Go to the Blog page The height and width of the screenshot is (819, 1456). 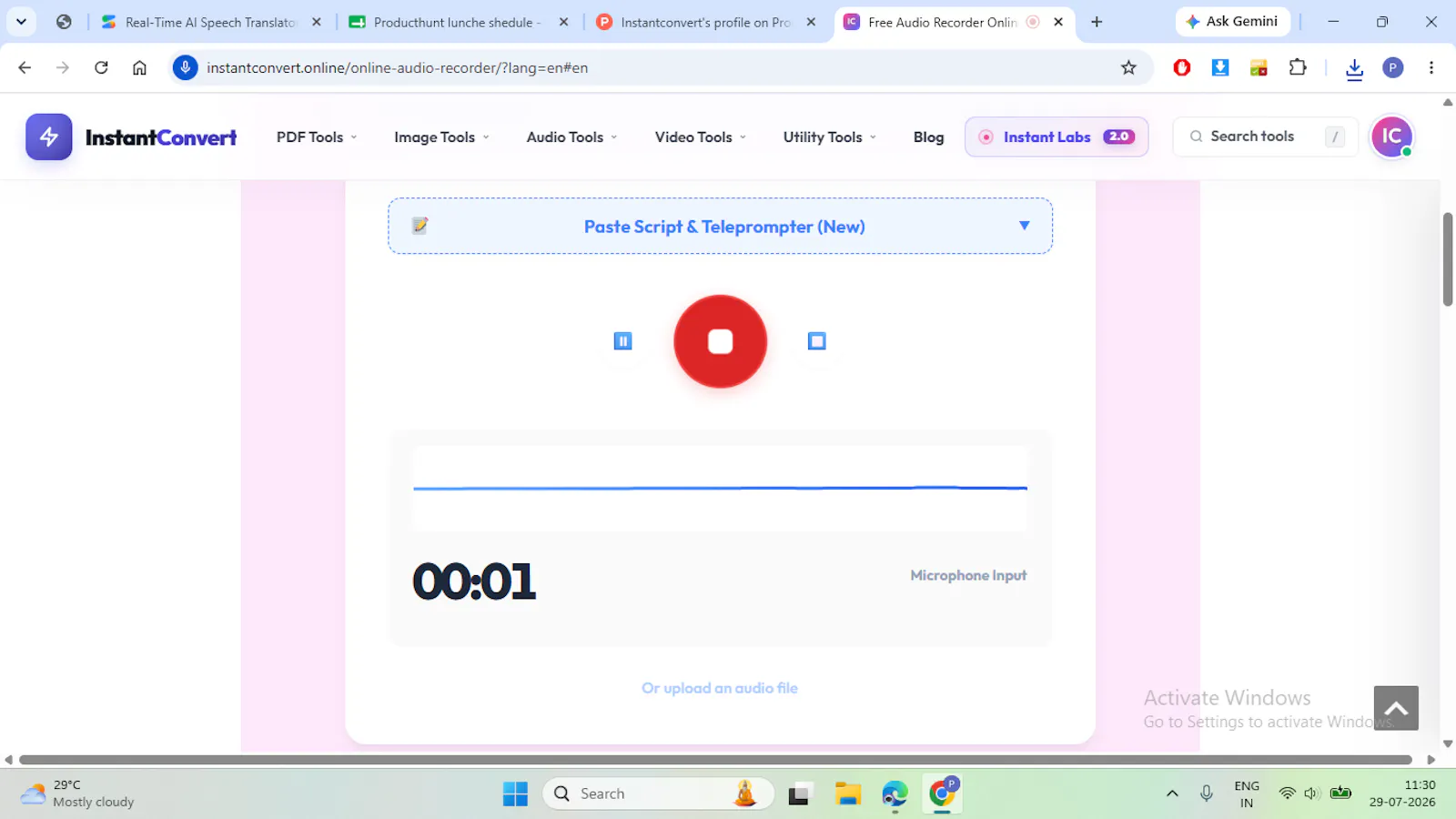(928, 136)
